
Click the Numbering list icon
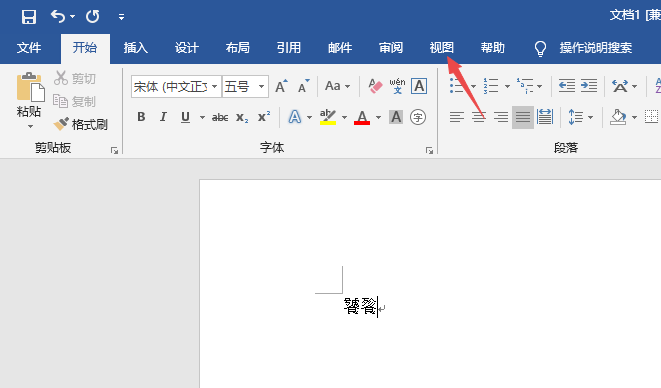click(491, 86)
